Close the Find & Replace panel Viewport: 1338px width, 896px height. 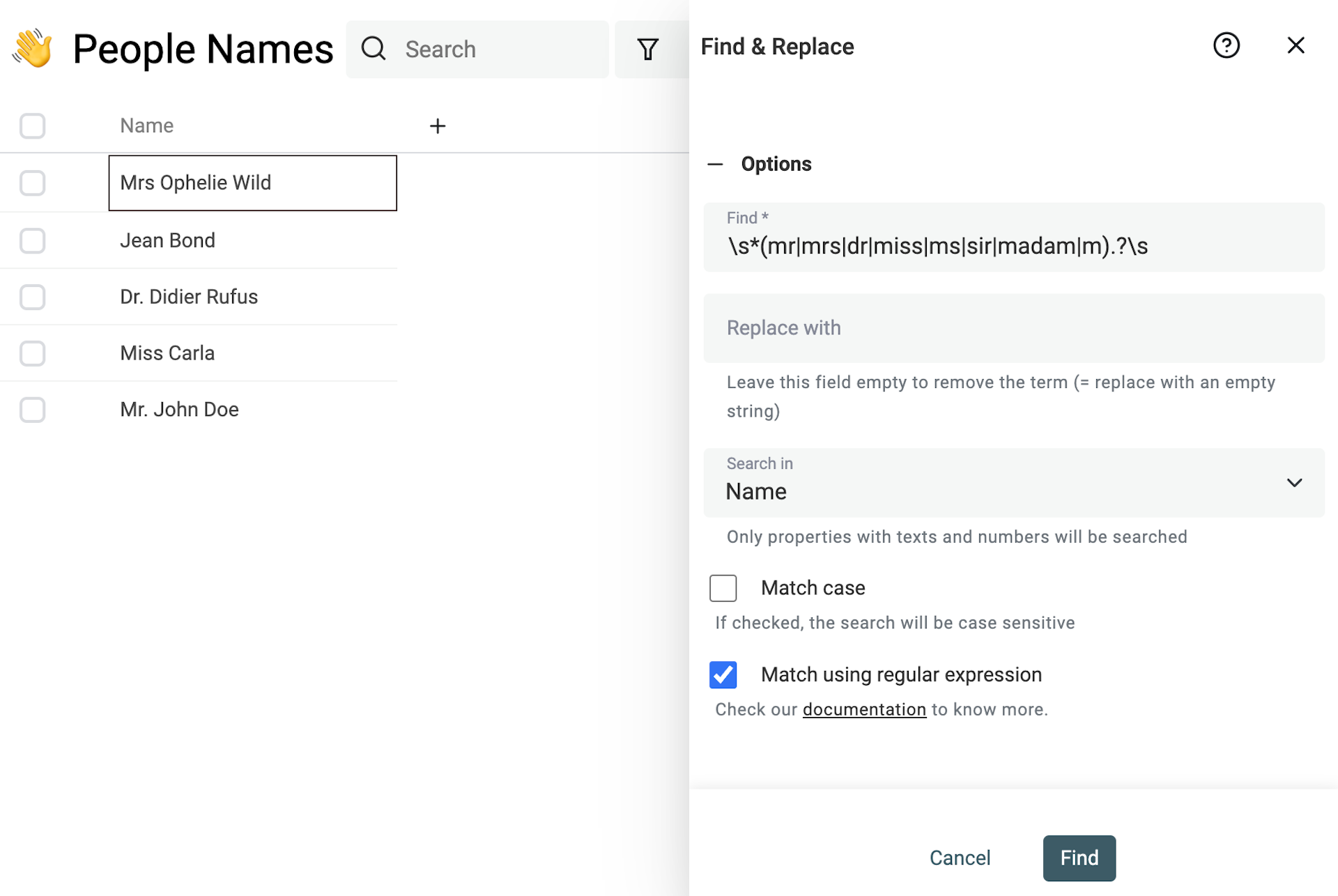coord(1295,45)
